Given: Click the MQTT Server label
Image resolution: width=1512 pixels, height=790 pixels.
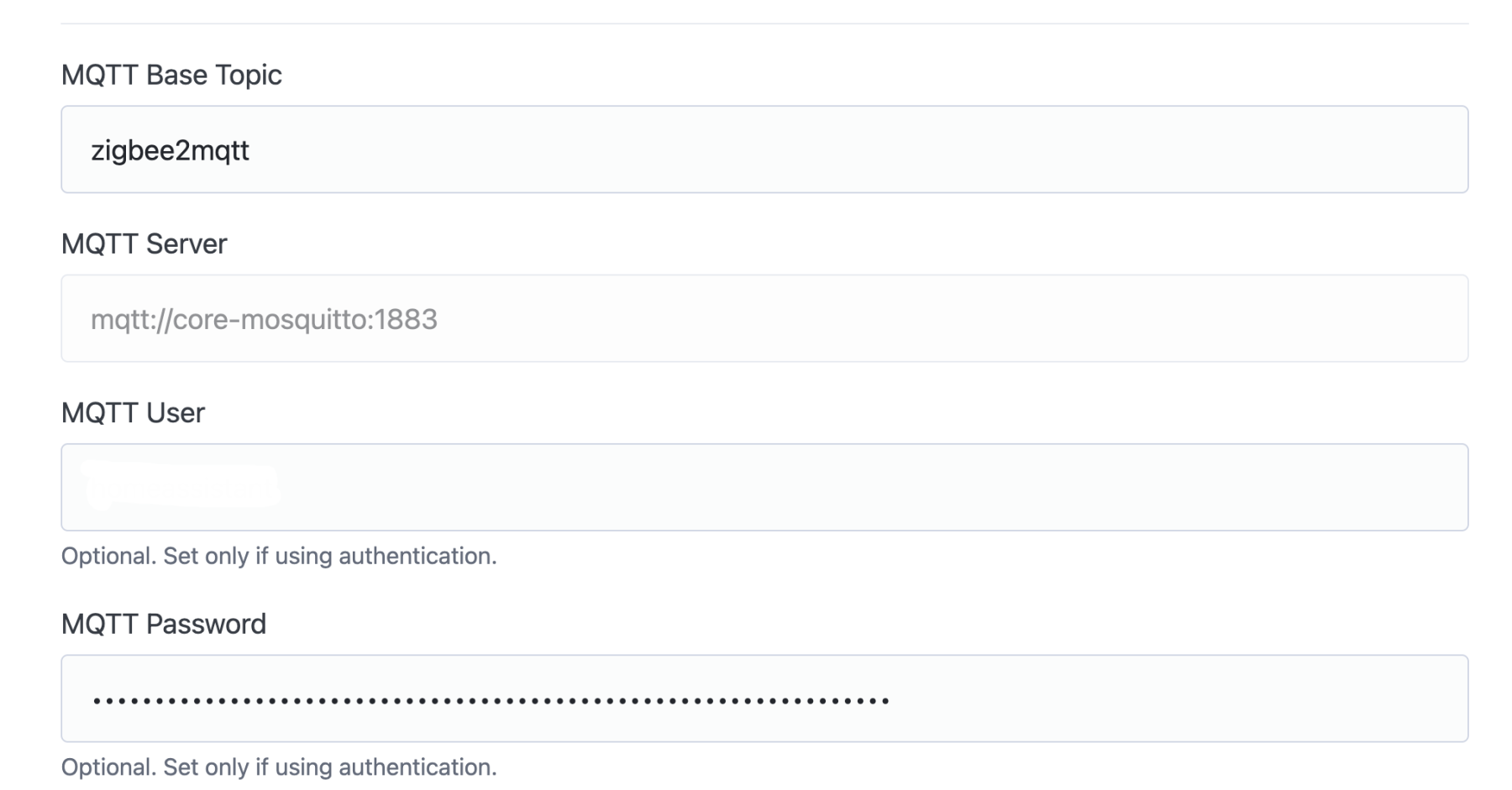Looking at the screenshot, I should 143,244.
